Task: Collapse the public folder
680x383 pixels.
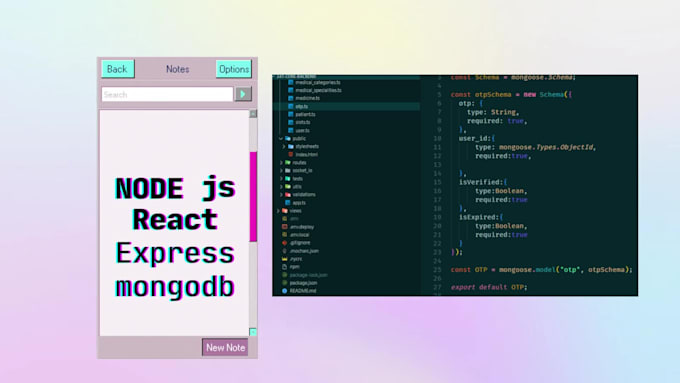Action: 281,139
